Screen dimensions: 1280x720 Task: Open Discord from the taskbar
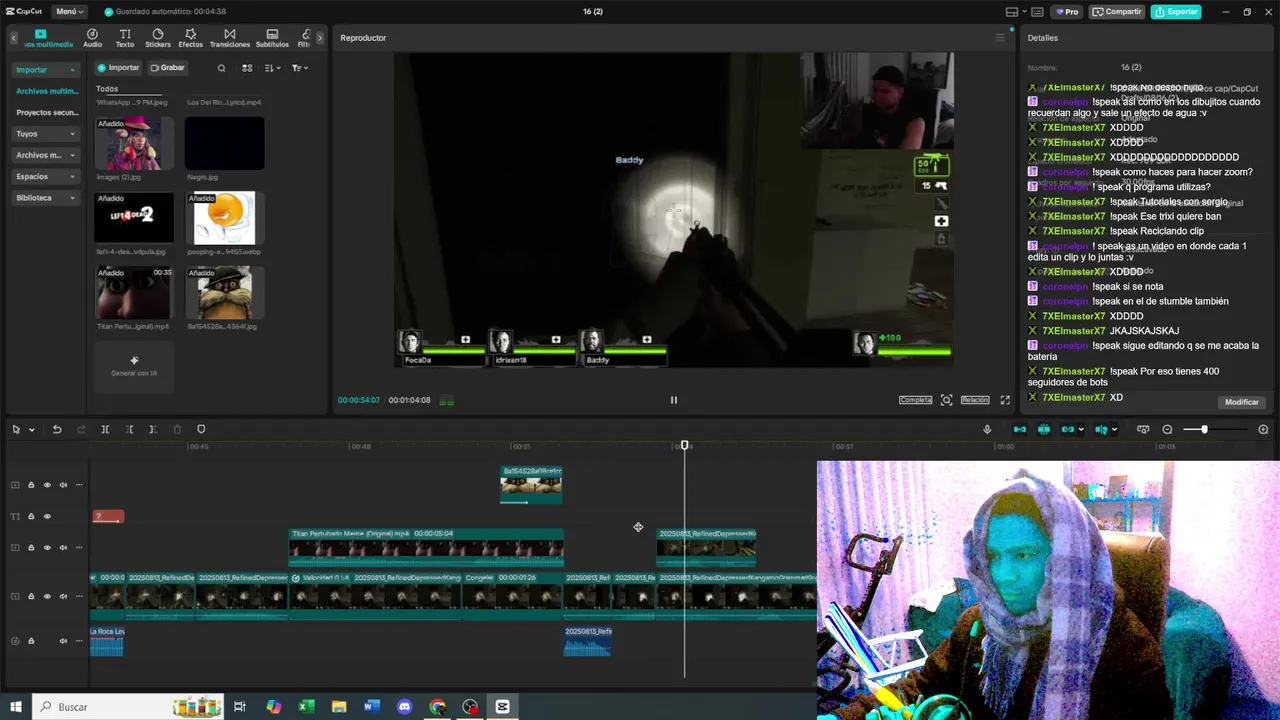[404, 707]
